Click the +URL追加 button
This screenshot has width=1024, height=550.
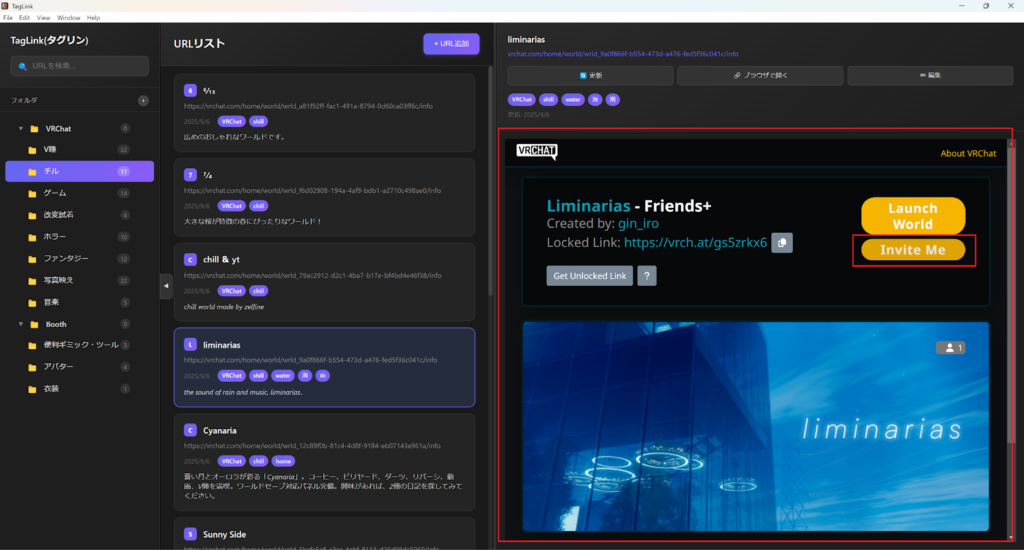click(451, 44)
